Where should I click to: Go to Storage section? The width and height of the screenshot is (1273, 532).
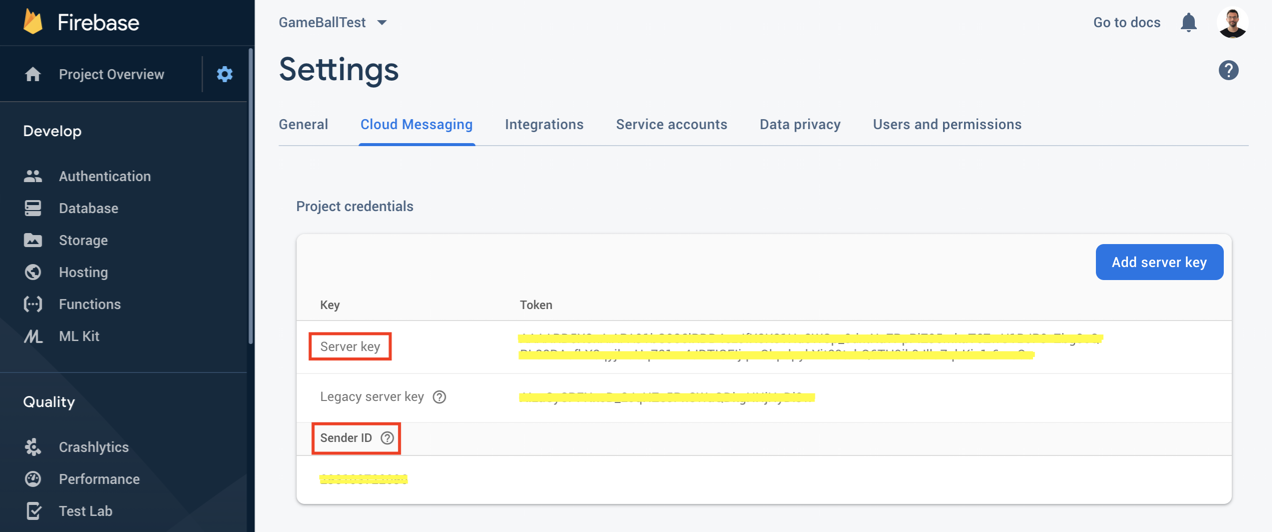[83, 240]
